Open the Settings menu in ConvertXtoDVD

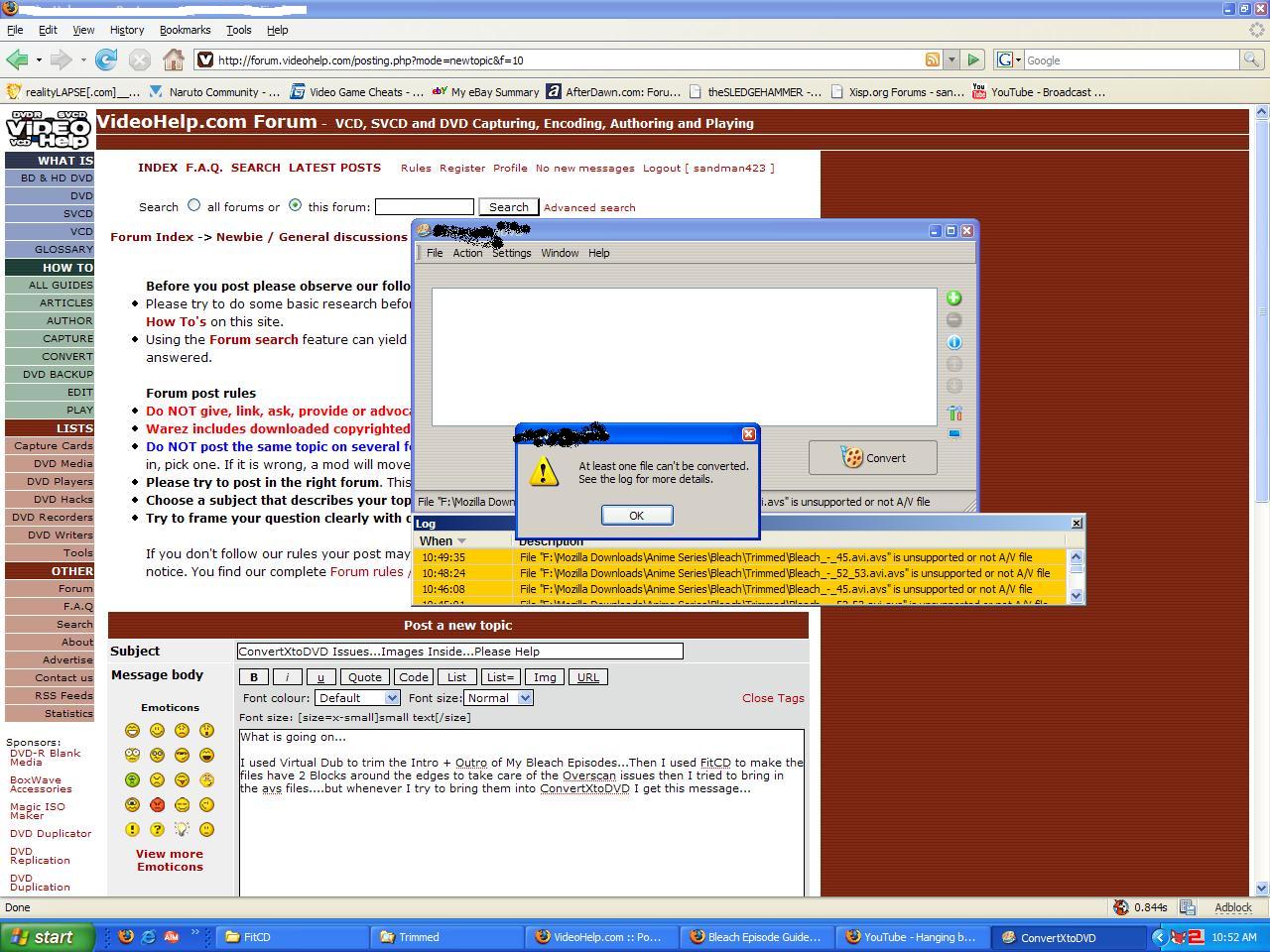511,253
